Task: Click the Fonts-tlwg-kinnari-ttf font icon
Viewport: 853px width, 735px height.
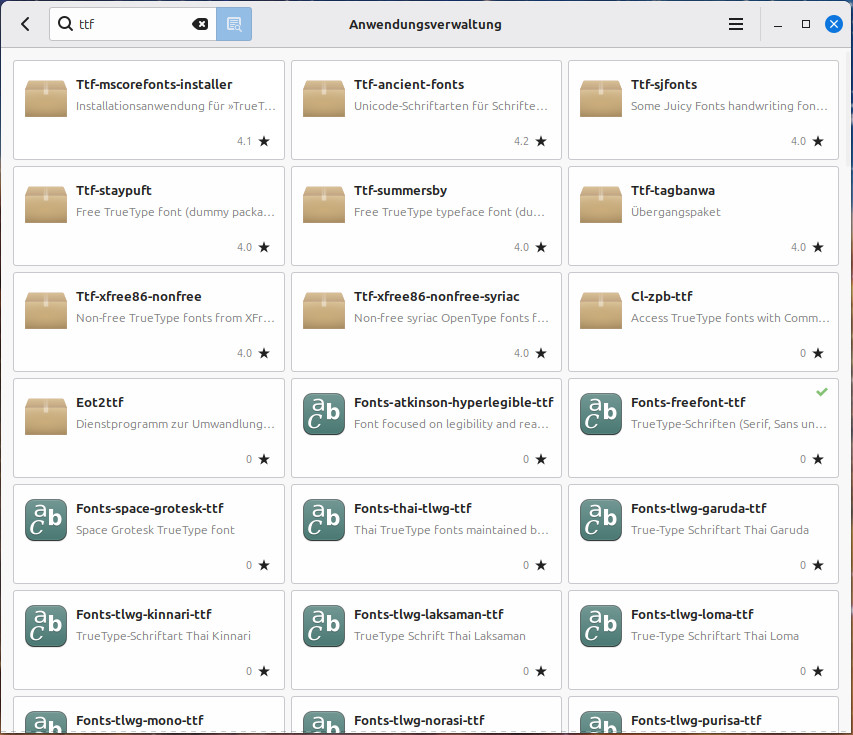Action: (46, 626)
